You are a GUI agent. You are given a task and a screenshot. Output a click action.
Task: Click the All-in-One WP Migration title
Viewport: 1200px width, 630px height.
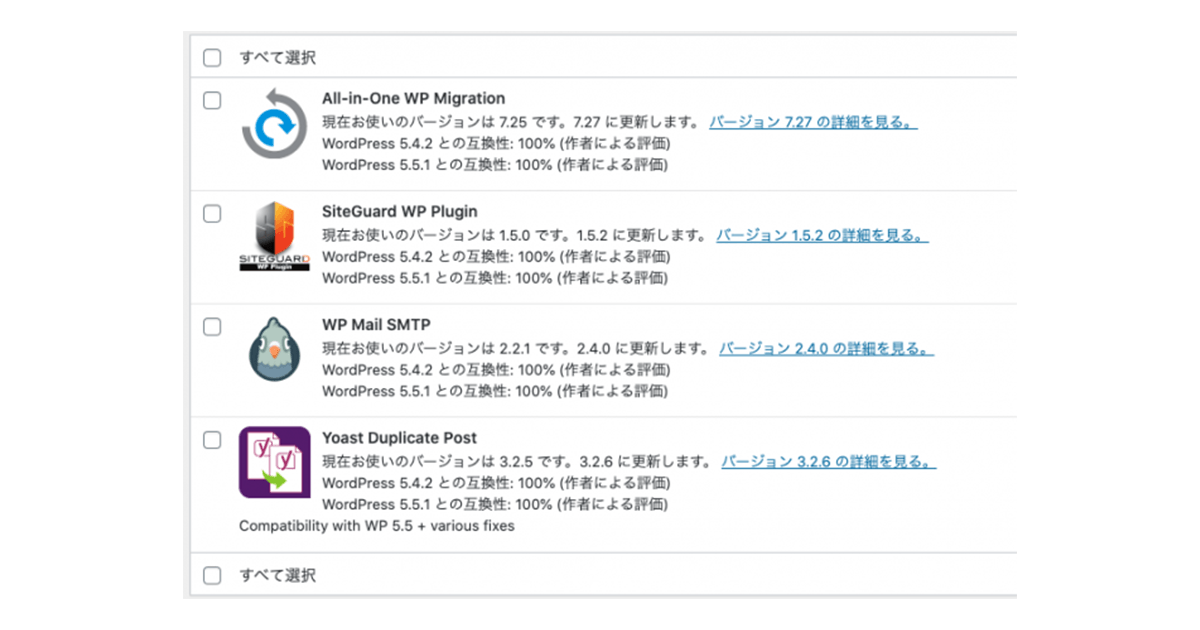[413, 99]
